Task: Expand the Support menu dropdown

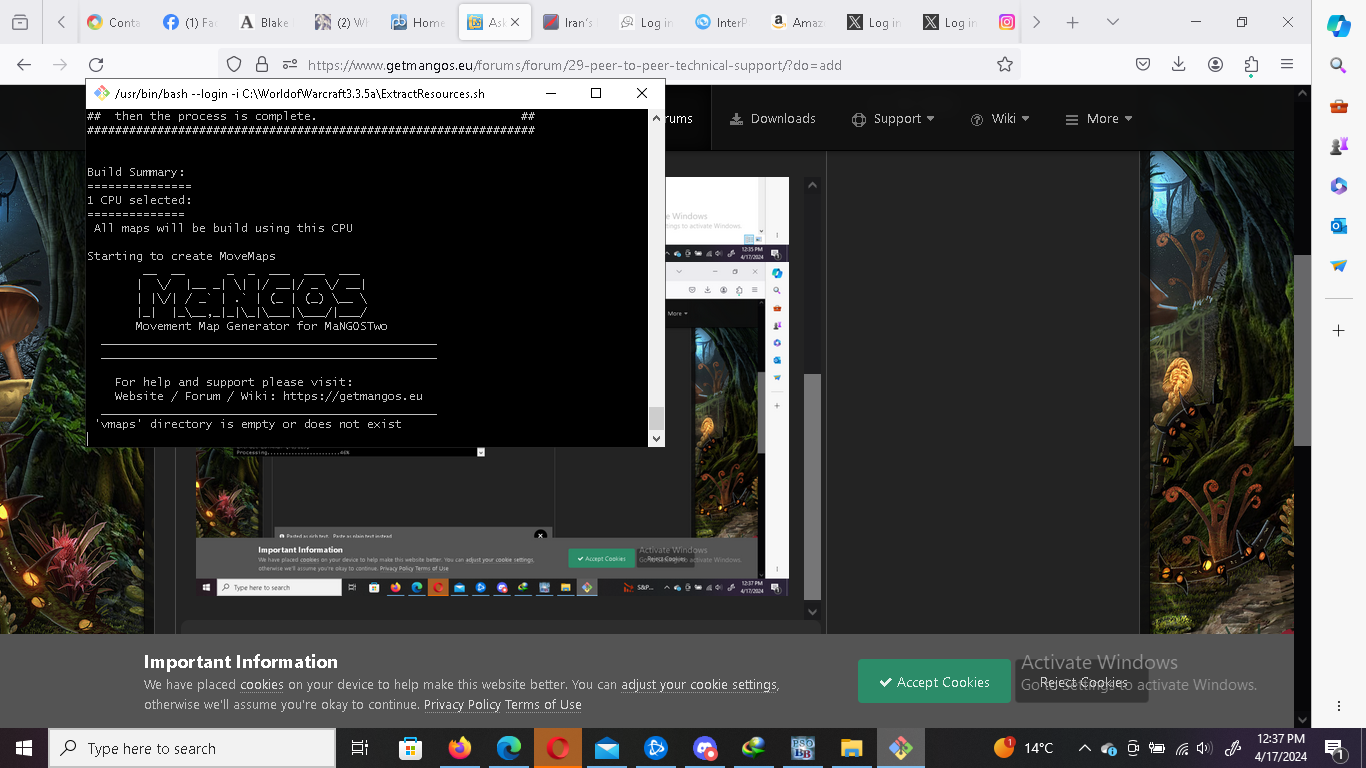Action: tap(893, 118)
